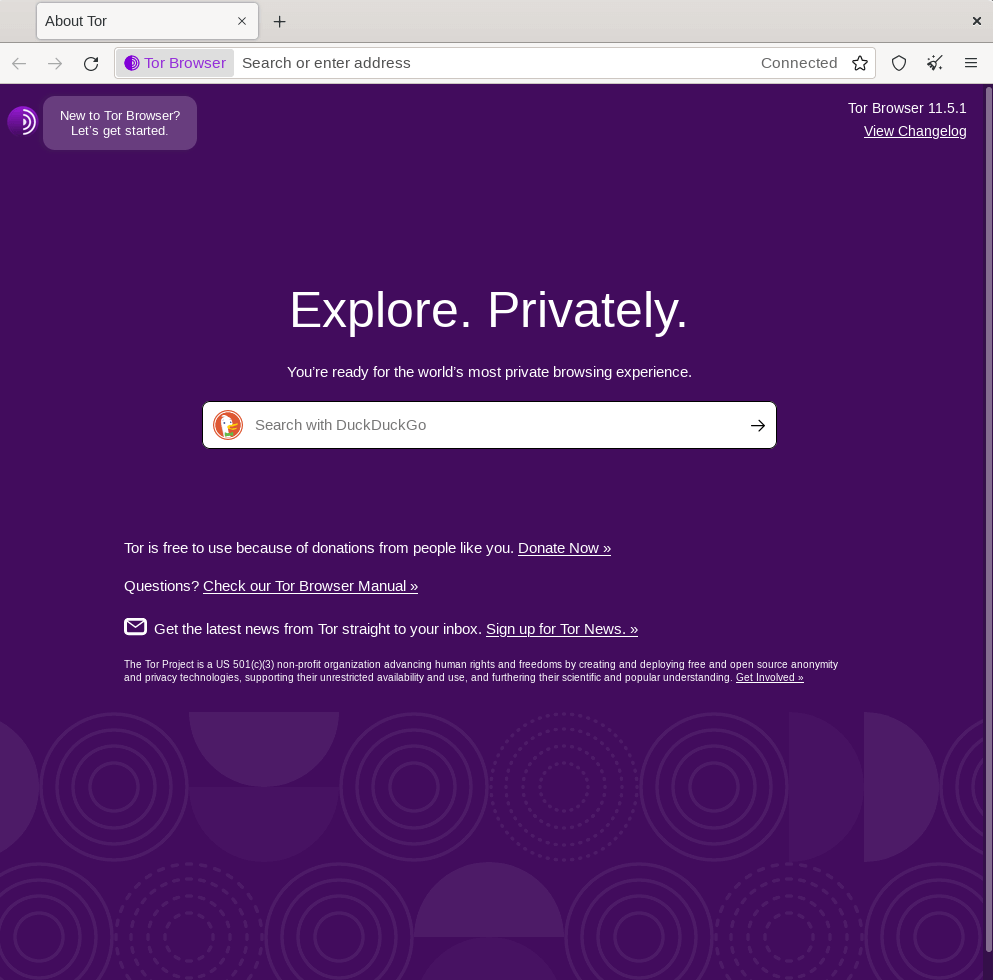Bookmark this page with the star icon
Screen dimensions: 993x980
(x=860, y=63)
